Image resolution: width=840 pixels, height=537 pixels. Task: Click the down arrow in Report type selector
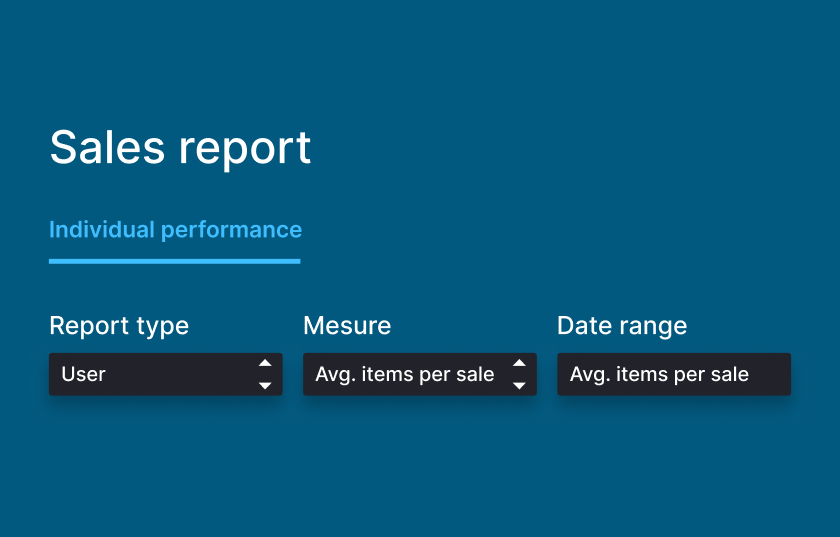point(265,386)
